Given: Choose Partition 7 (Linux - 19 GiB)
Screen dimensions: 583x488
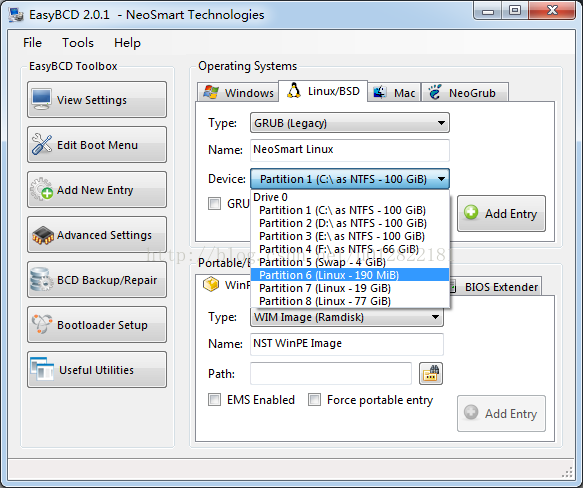Looking at the screenshot, I should pyautogui.click(x=350, y=288).
